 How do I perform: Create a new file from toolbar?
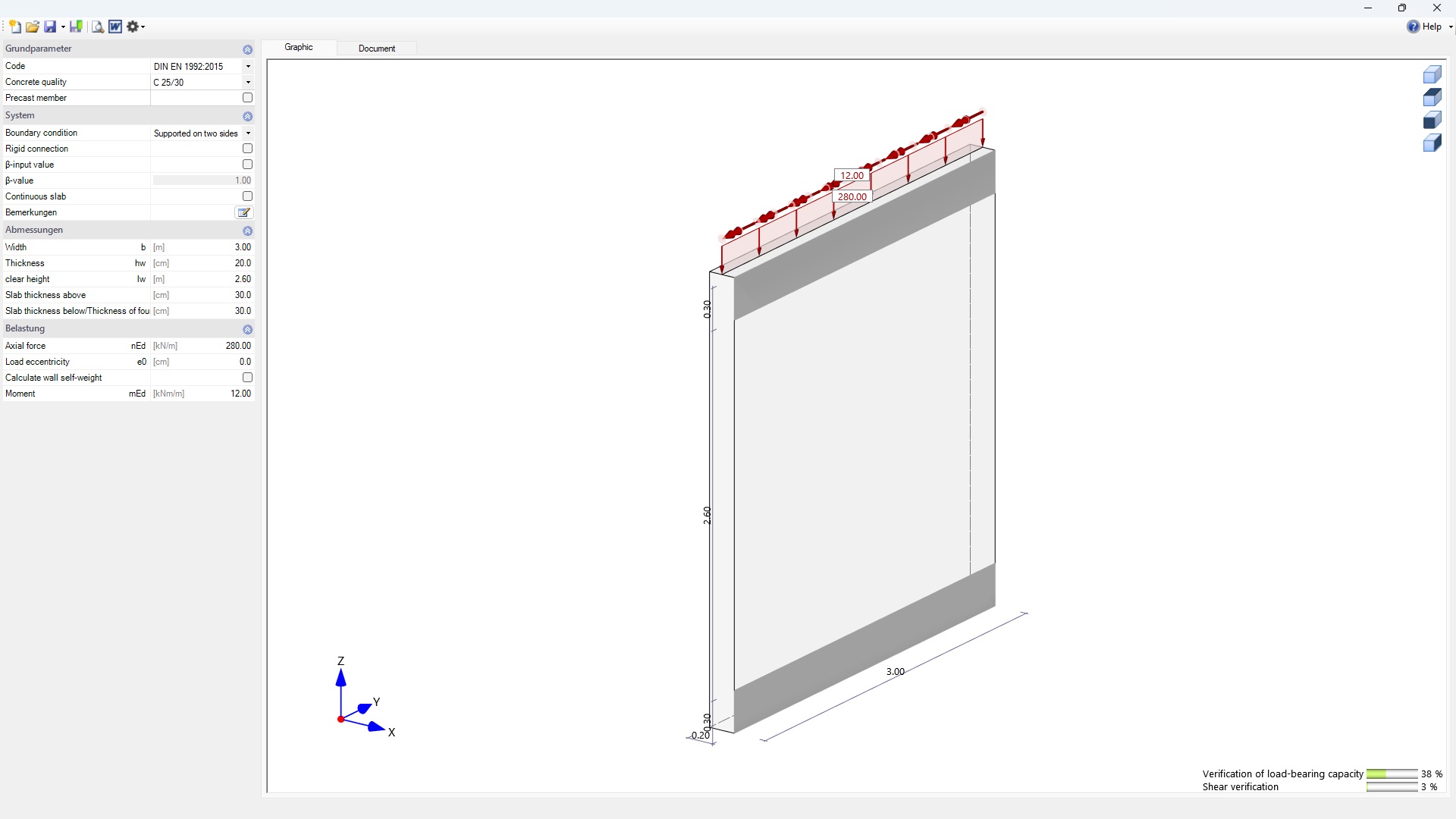[14, 27]
